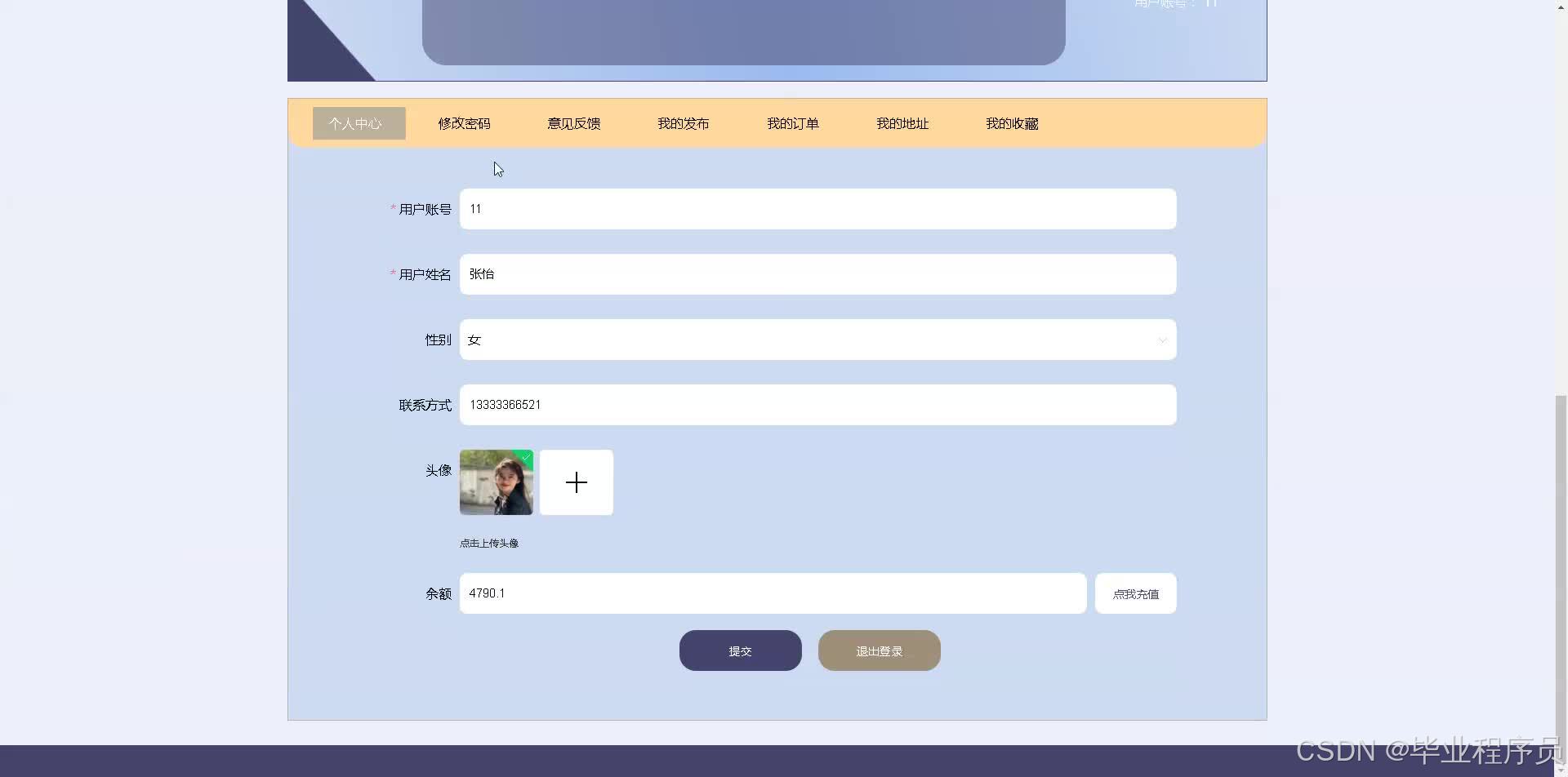Click the 用户账号 label

[425, 210]
